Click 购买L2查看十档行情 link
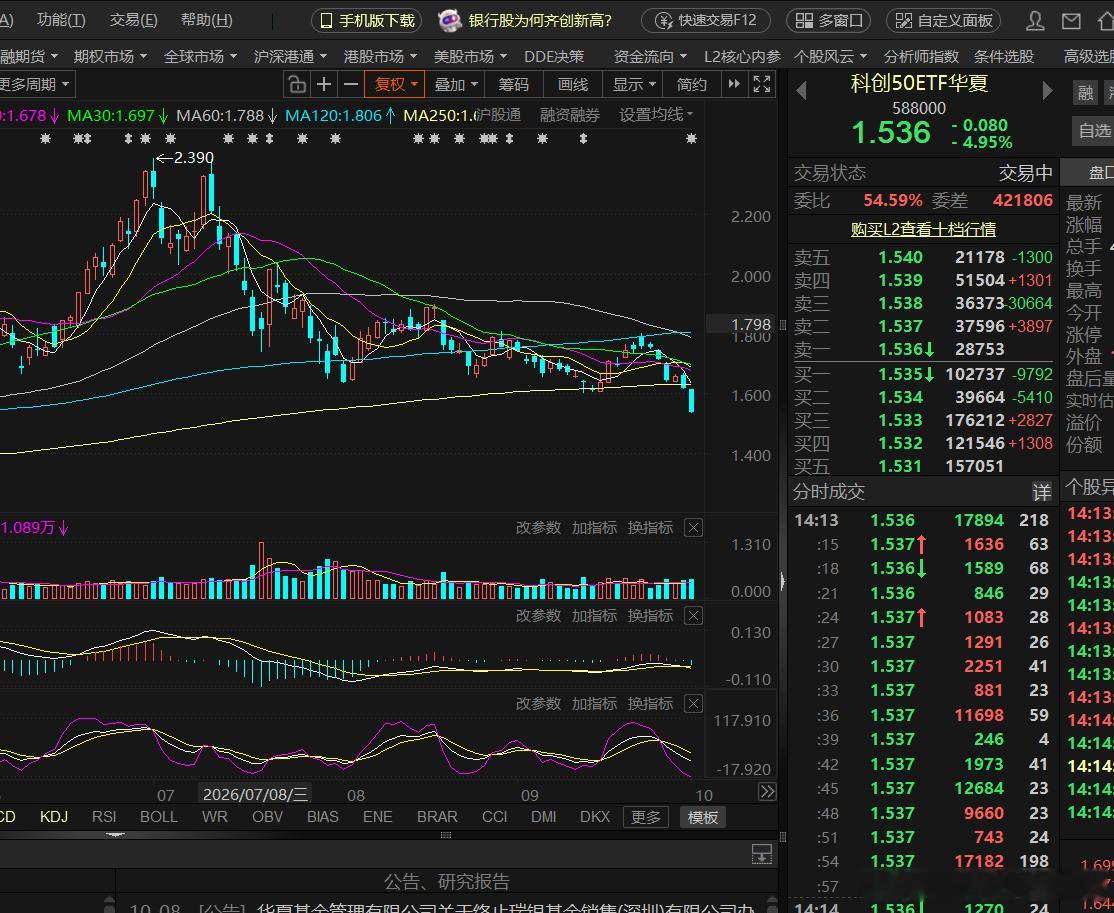This screenshot has width=1114, height=913. click(923, 229)
